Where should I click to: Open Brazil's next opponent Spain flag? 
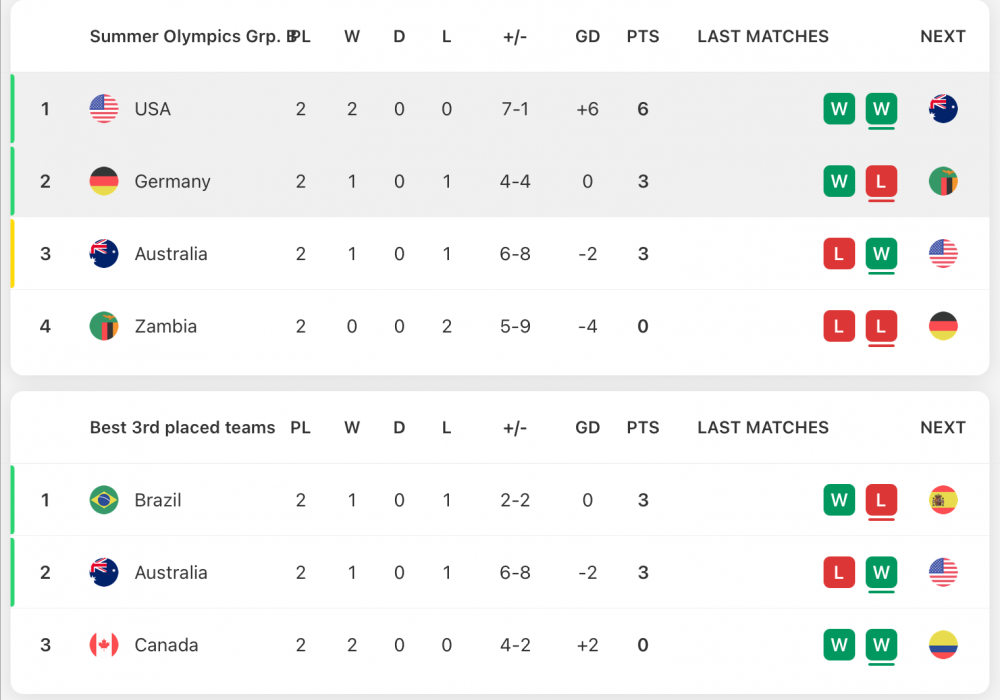943,500
